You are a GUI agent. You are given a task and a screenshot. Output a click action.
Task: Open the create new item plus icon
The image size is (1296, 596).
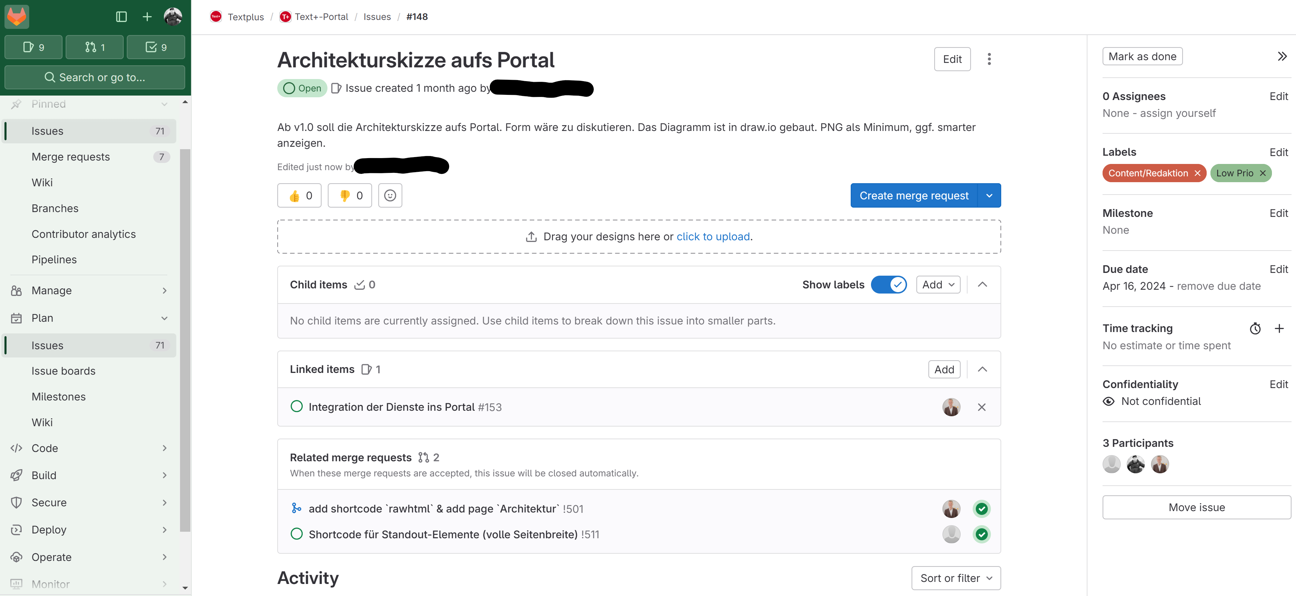click(147, 15)
